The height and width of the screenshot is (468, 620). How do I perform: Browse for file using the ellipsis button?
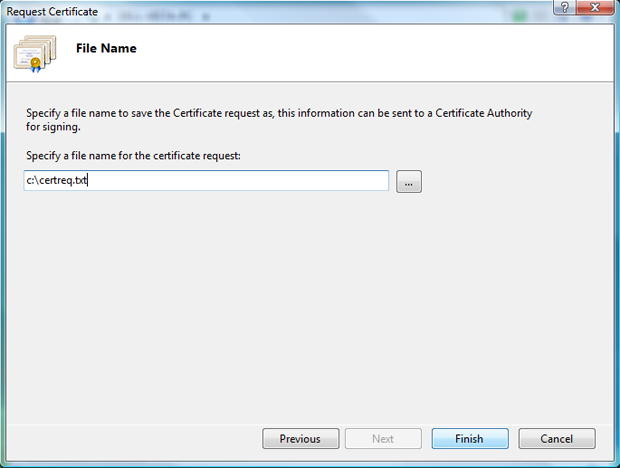coord(409,181)
